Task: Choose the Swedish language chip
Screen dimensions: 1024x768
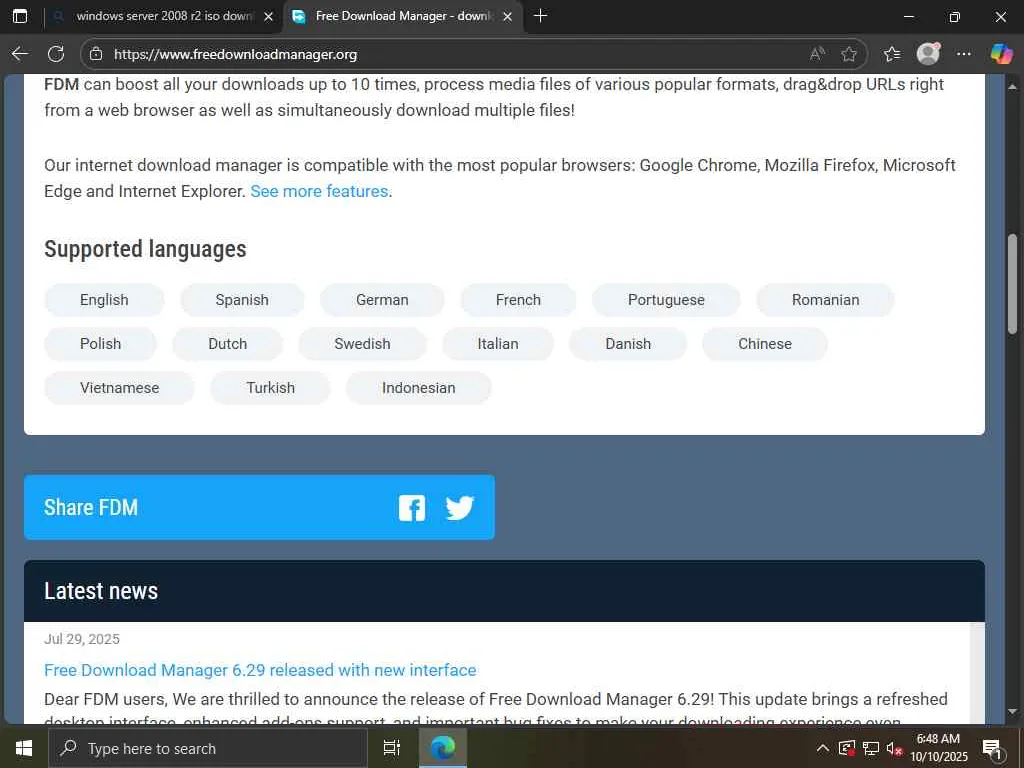Action: [362, 344]
